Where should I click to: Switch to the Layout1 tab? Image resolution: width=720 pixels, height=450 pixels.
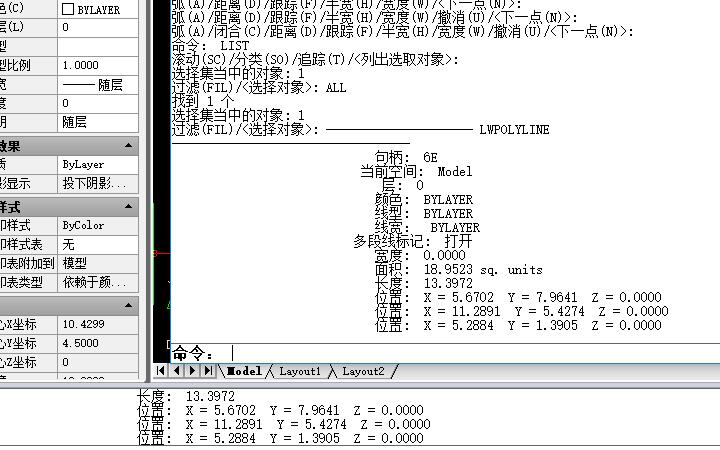tap(300, 371)
